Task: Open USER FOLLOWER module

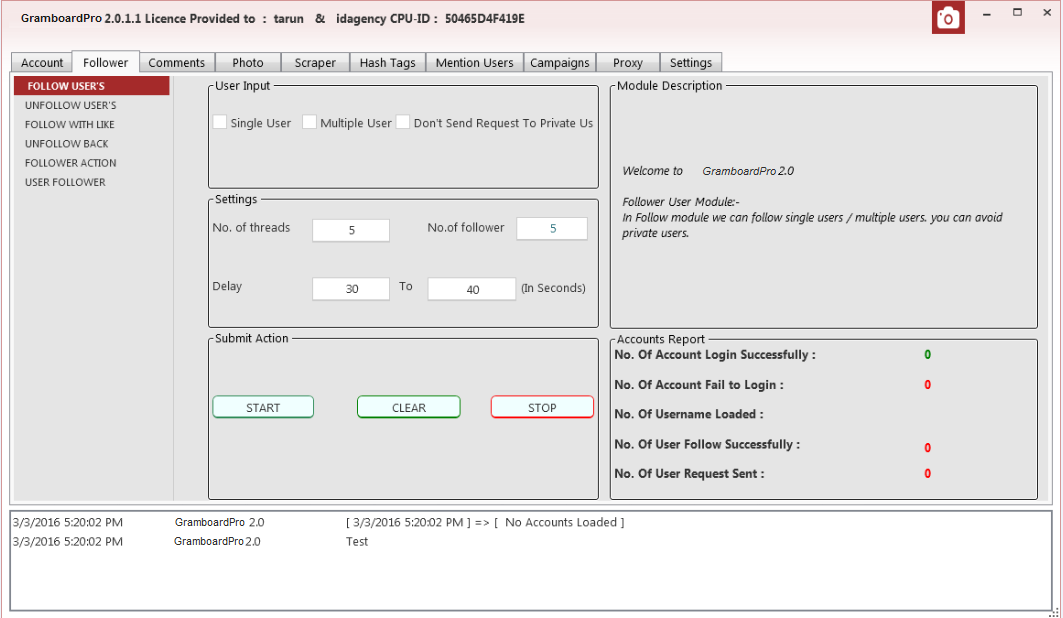Action: click(65, 182)
